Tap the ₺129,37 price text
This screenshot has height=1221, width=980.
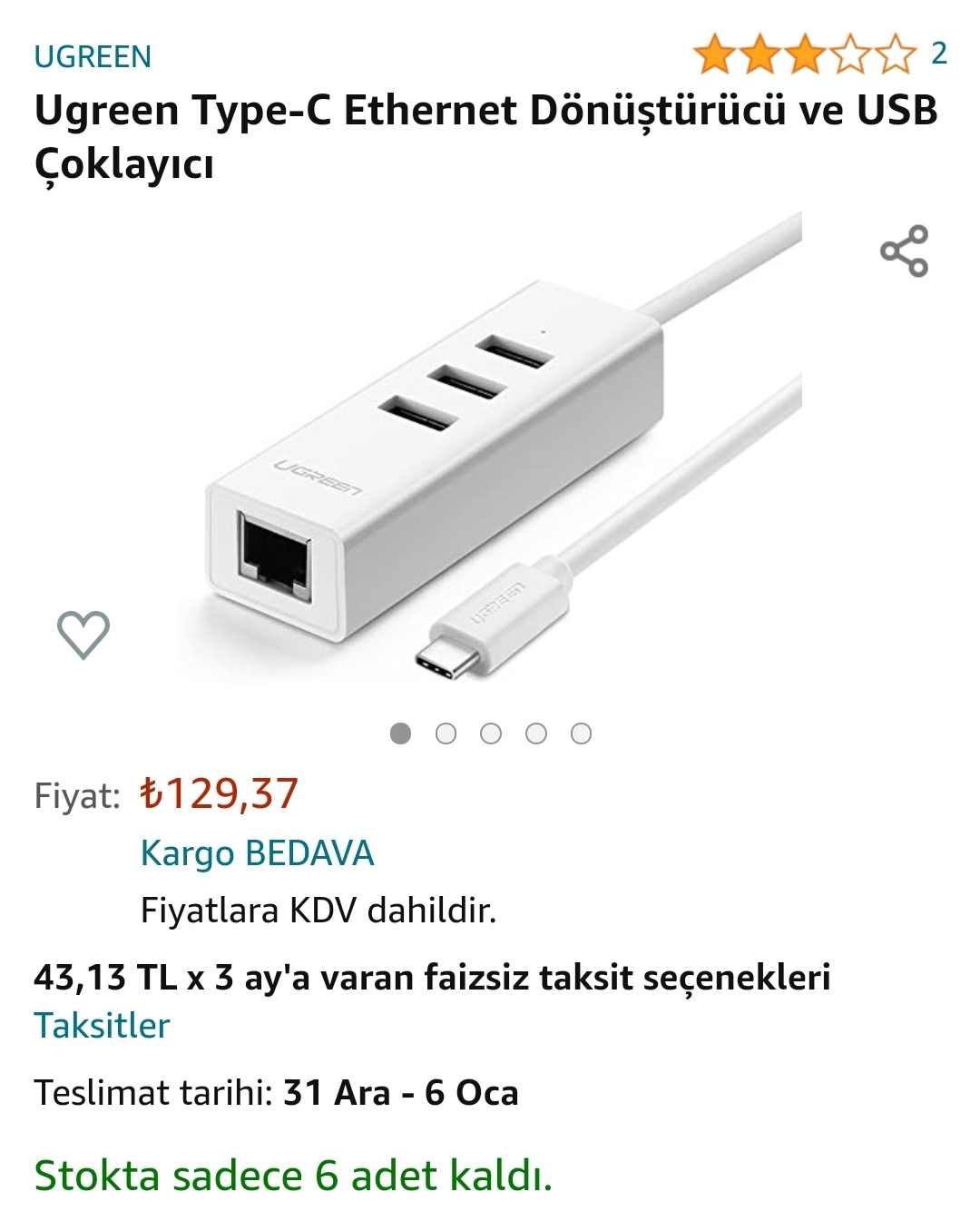(x=219, y=793)
